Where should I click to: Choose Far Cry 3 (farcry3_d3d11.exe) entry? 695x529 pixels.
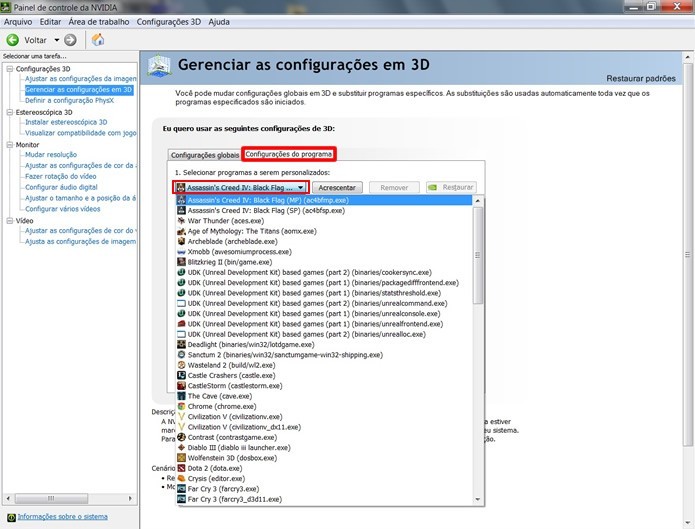coord(324,499)
